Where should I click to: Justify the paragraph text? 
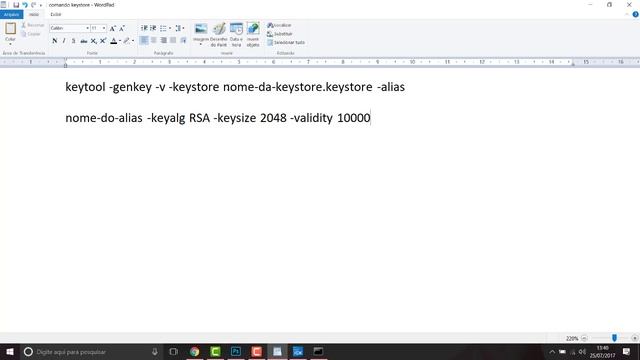[x=173, y=40]
